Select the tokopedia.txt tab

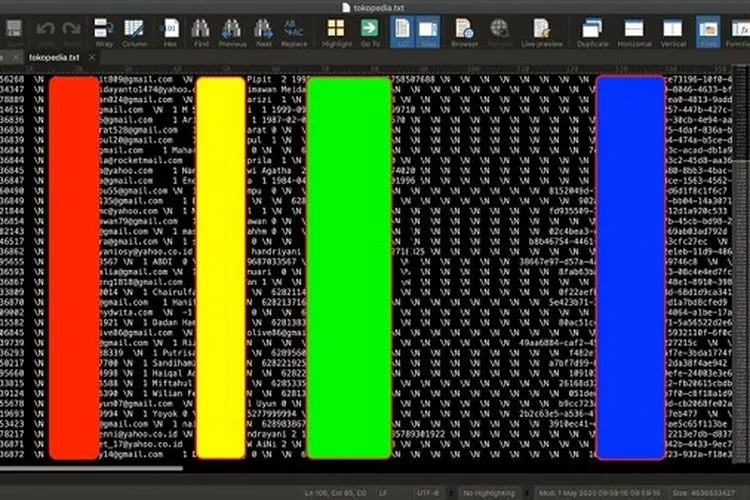click(54, 57)
